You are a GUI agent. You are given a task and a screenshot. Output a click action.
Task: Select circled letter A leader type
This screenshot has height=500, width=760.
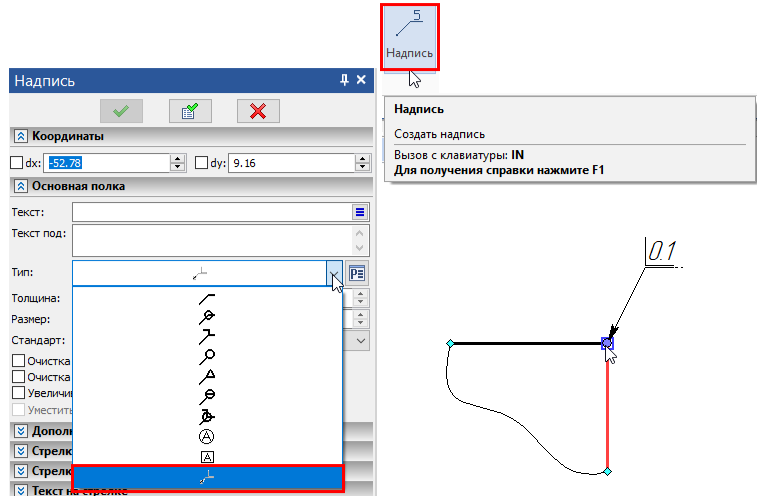(208, 436)
